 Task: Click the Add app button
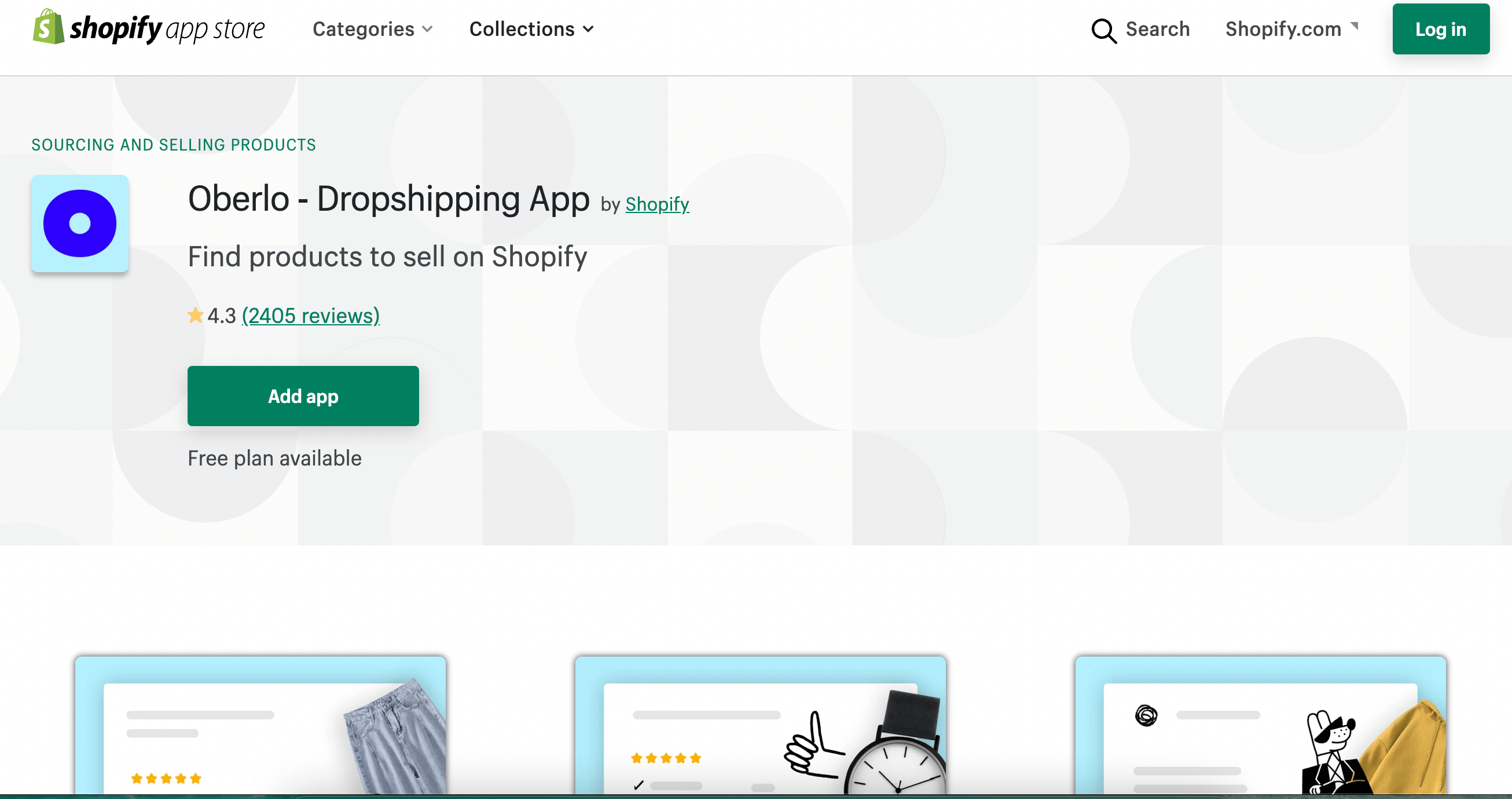[303, 396]
